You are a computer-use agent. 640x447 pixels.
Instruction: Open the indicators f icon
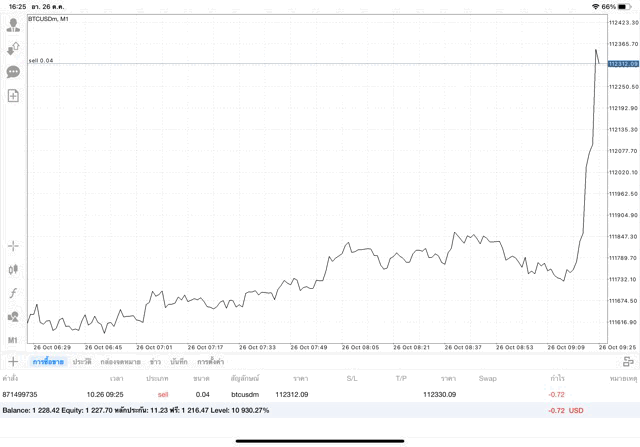[x=13, y=293]
